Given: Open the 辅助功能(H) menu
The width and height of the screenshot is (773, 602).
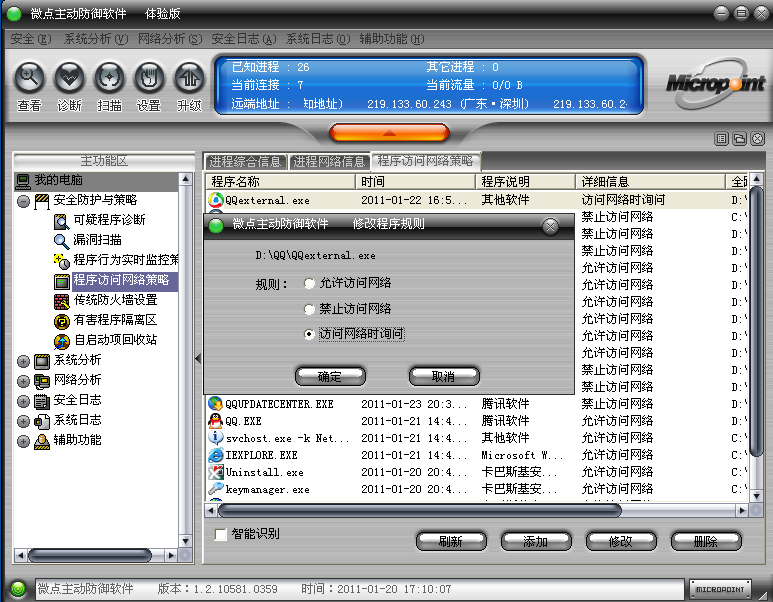Looking at the screenshot, I should pyautogui.click(x=391, y=39).
